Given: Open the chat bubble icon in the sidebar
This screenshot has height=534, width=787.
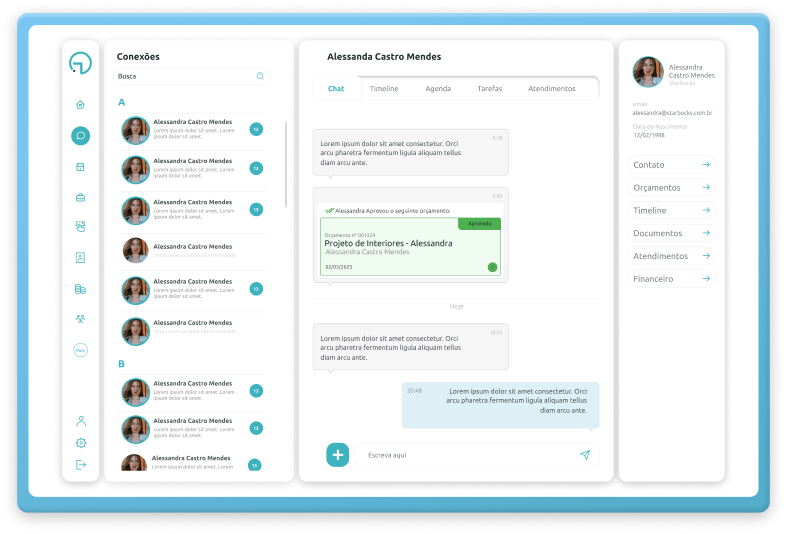Looking at the screenshot, I should tap(80, 136).
